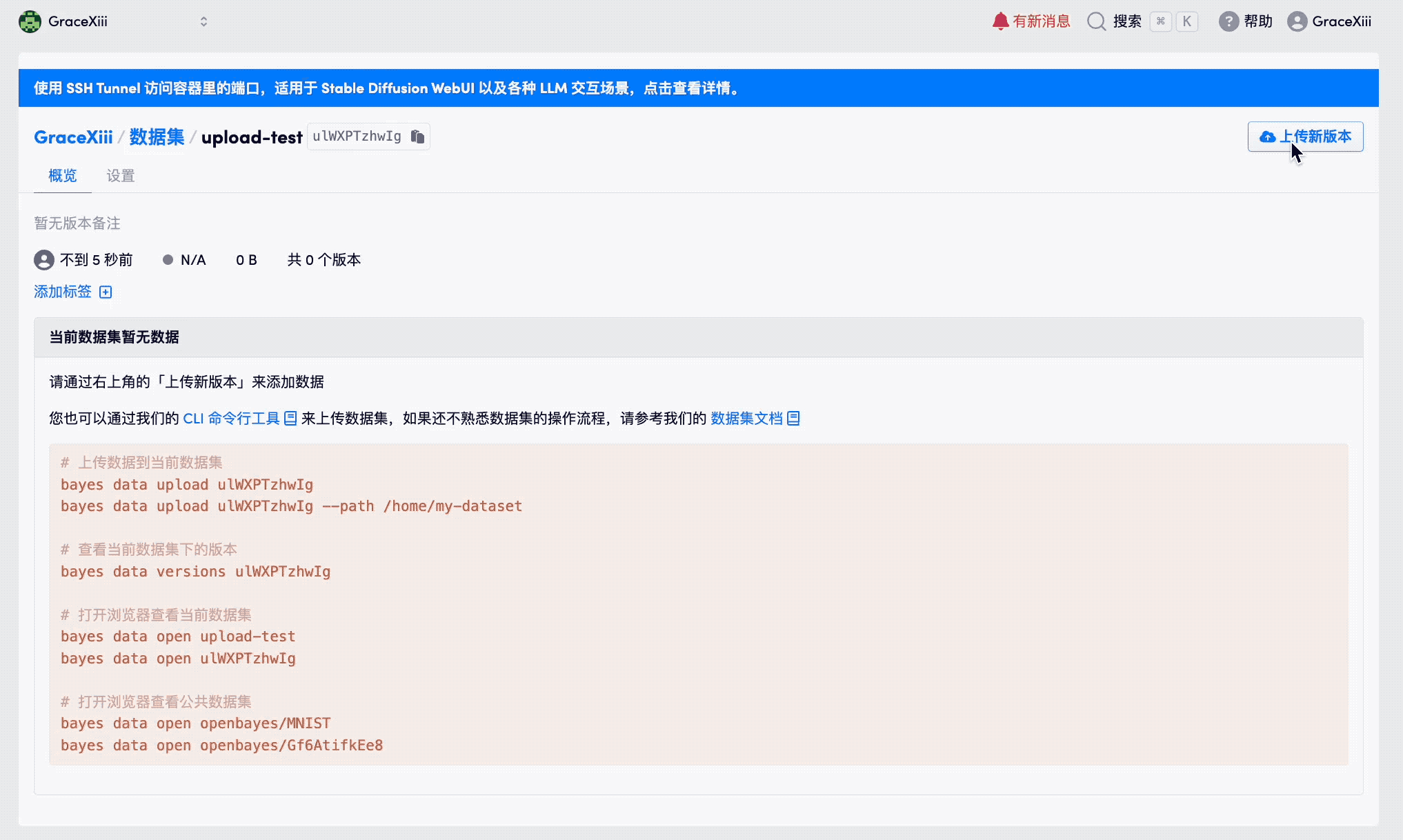
Task: Click the author avatar beside 不到 5 秒前
Action: (44, 260)
